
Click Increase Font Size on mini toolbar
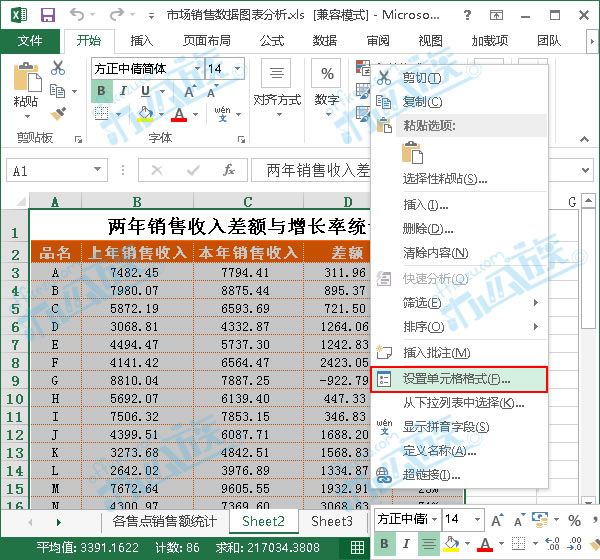(497, 520)
